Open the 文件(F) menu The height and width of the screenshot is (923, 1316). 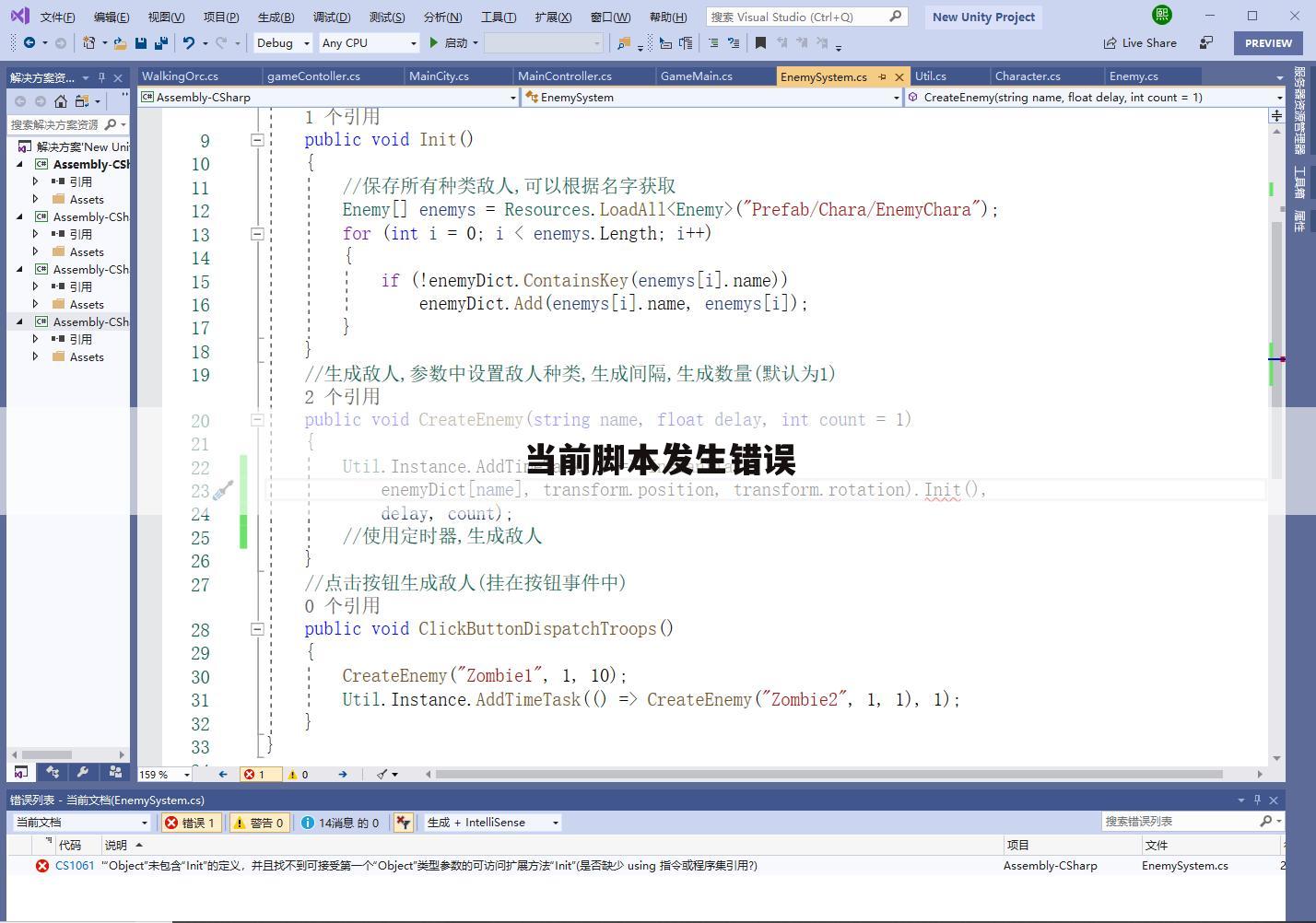pos(57,17)
